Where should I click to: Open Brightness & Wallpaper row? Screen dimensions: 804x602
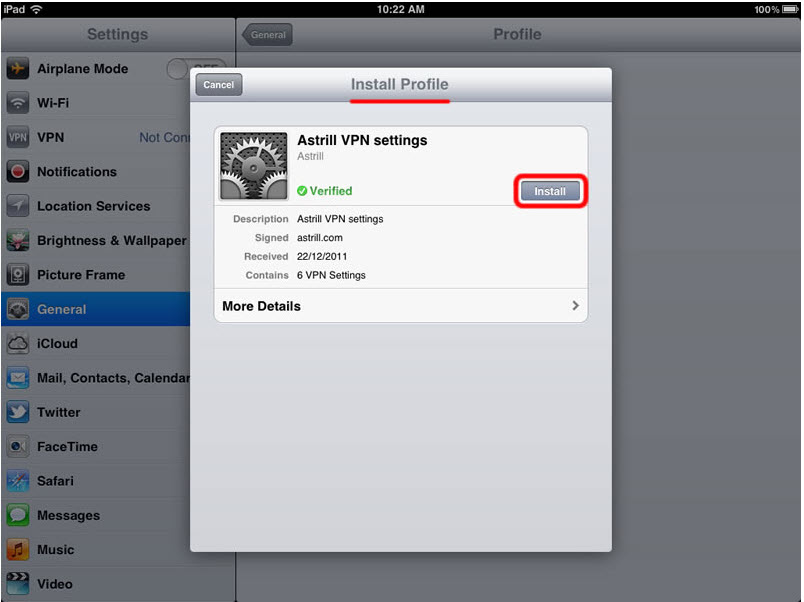(x=96, y=240)
